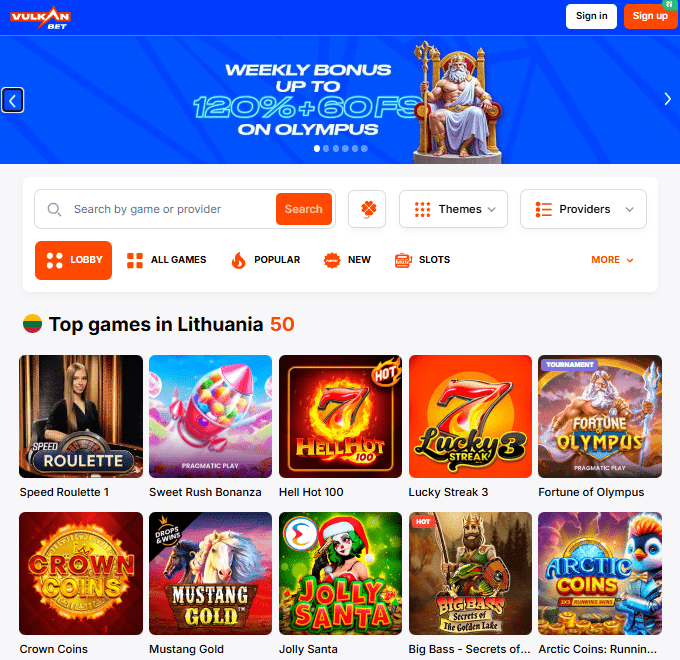Screen dimensions: 680x660
Task: Click the green gift badge on Sign up
Action: [x=670, y=4]
